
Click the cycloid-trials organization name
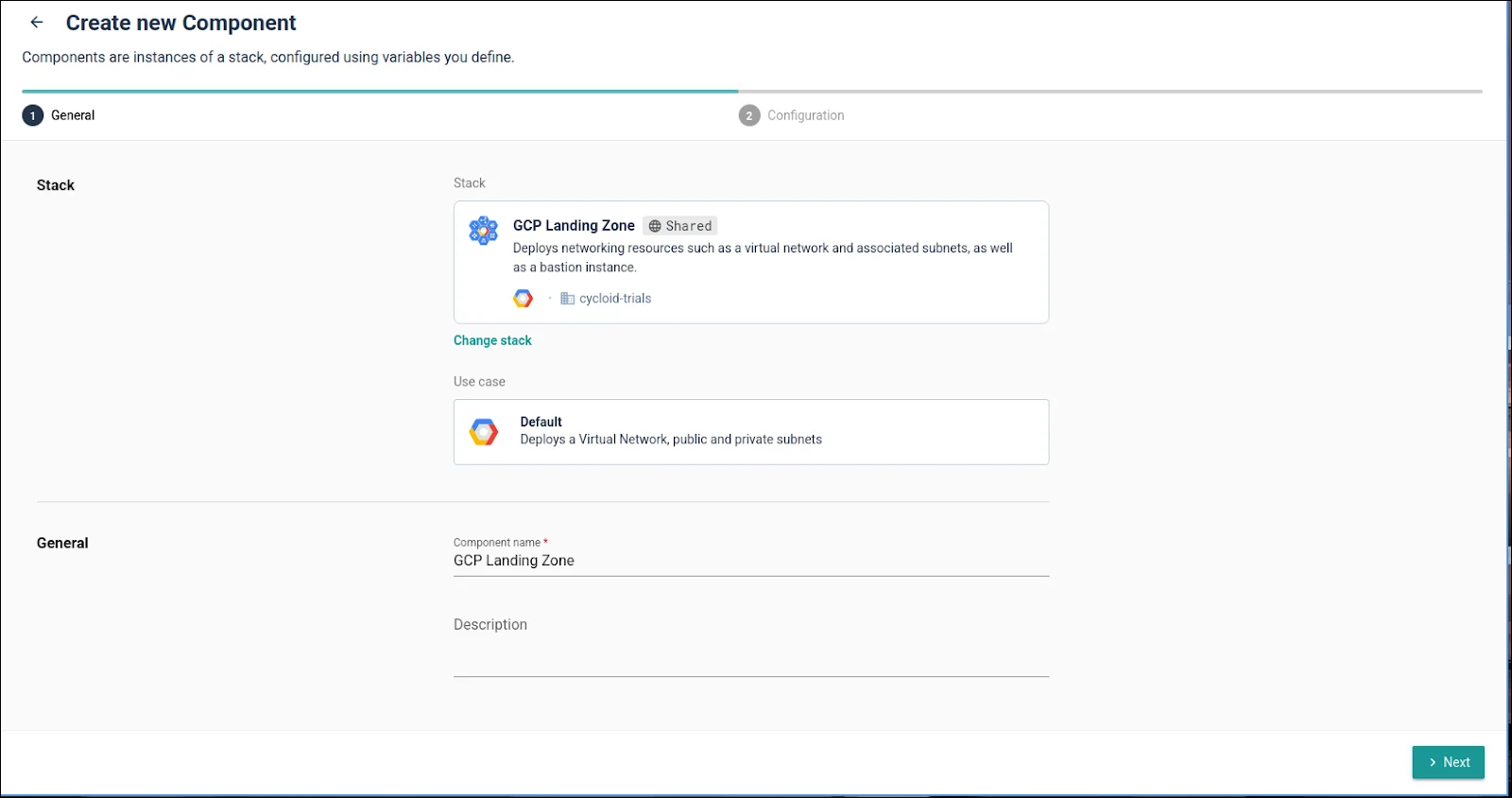coord(615,299)
